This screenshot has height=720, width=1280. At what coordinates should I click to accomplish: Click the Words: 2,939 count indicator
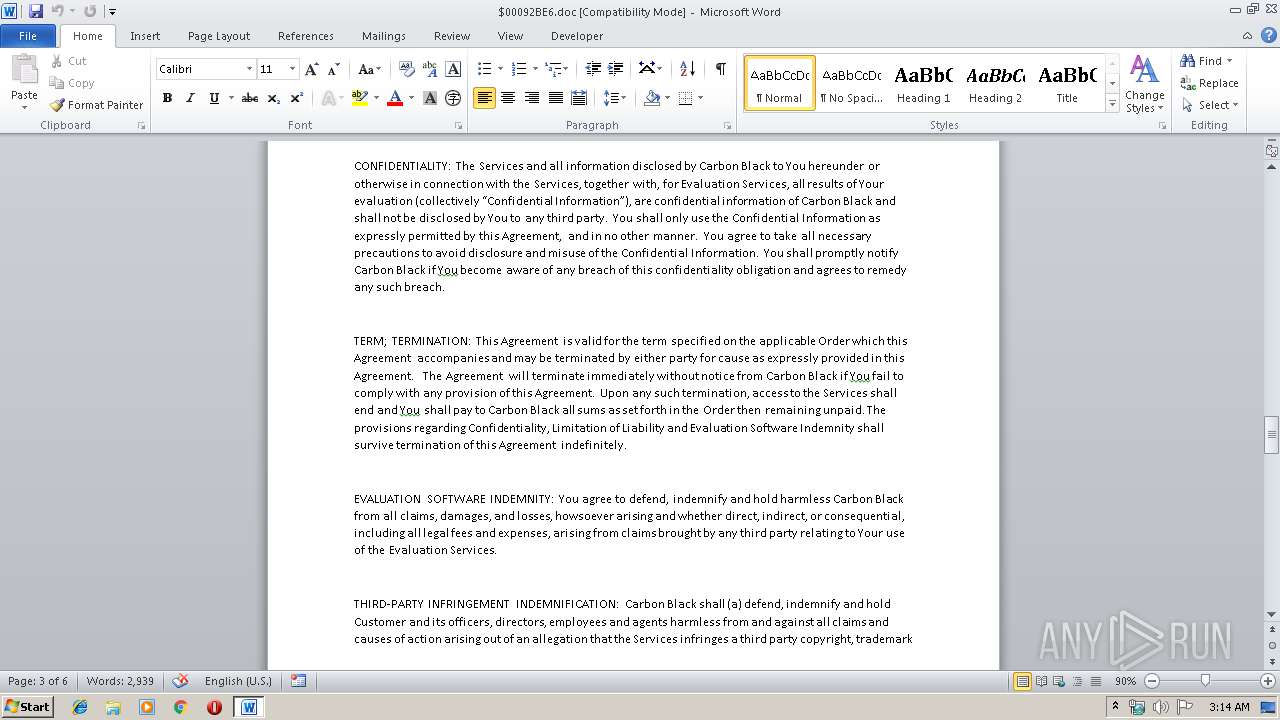pyautogui.click(x=120, y=681)
